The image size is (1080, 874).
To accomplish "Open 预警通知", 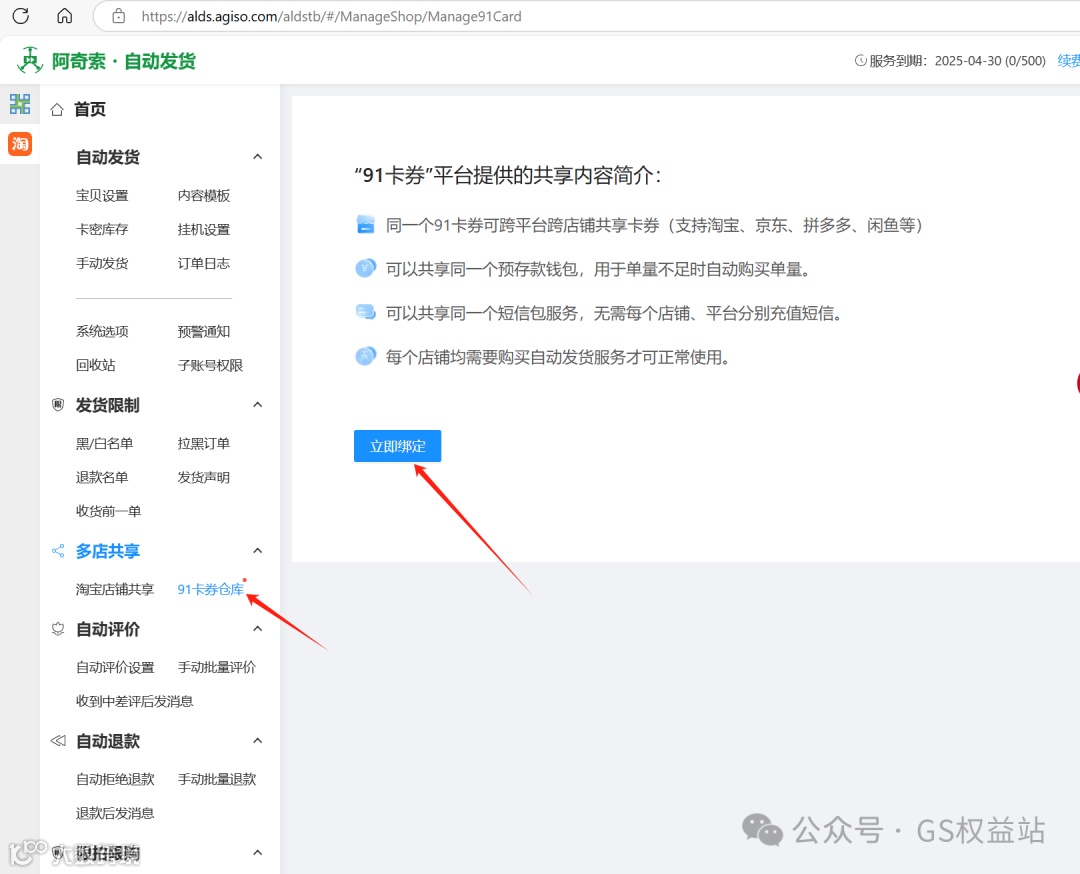I will (204, 331).
